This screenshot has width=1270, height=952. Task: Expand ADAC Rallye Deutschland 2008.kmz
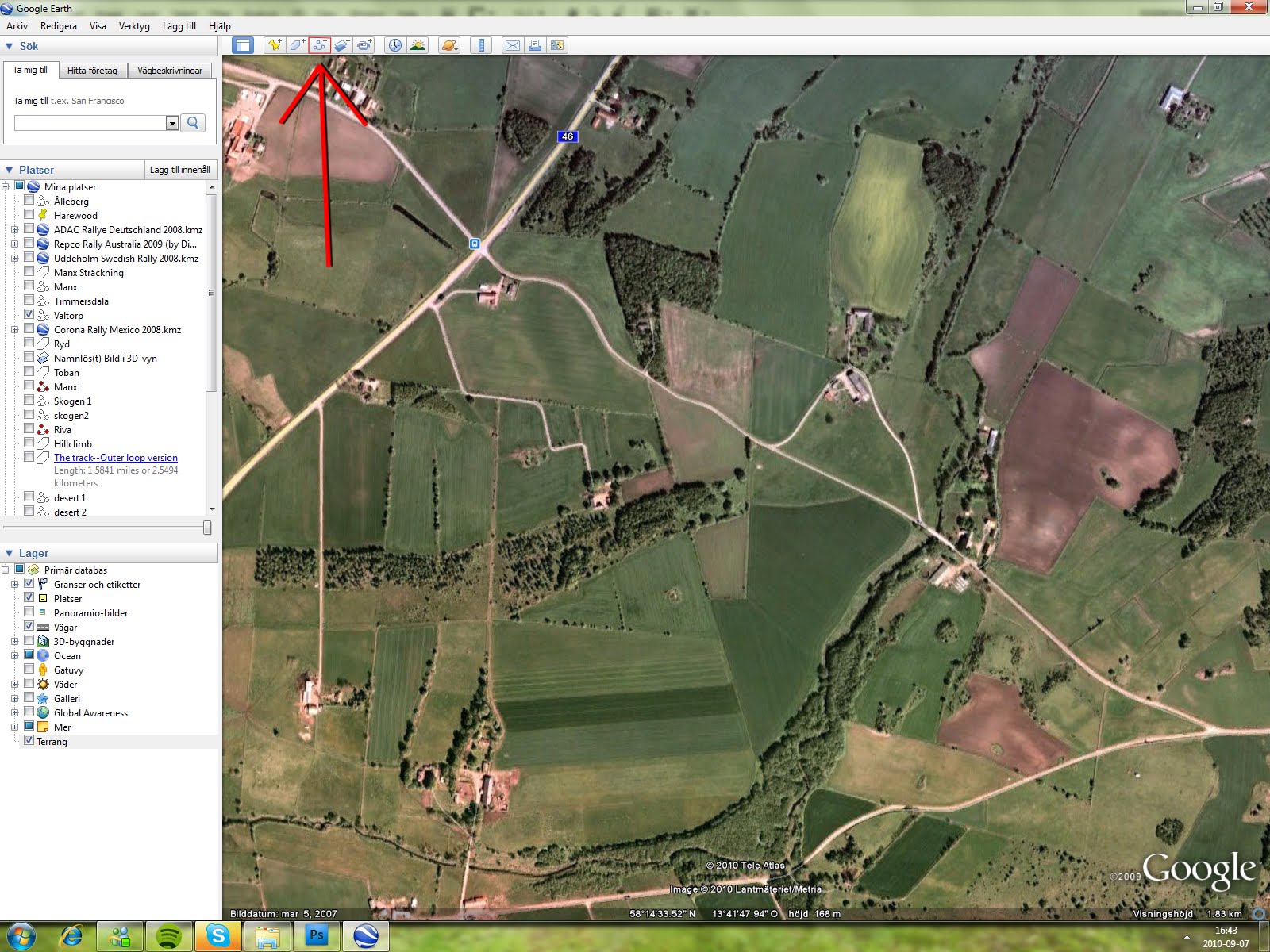[15, 230]
